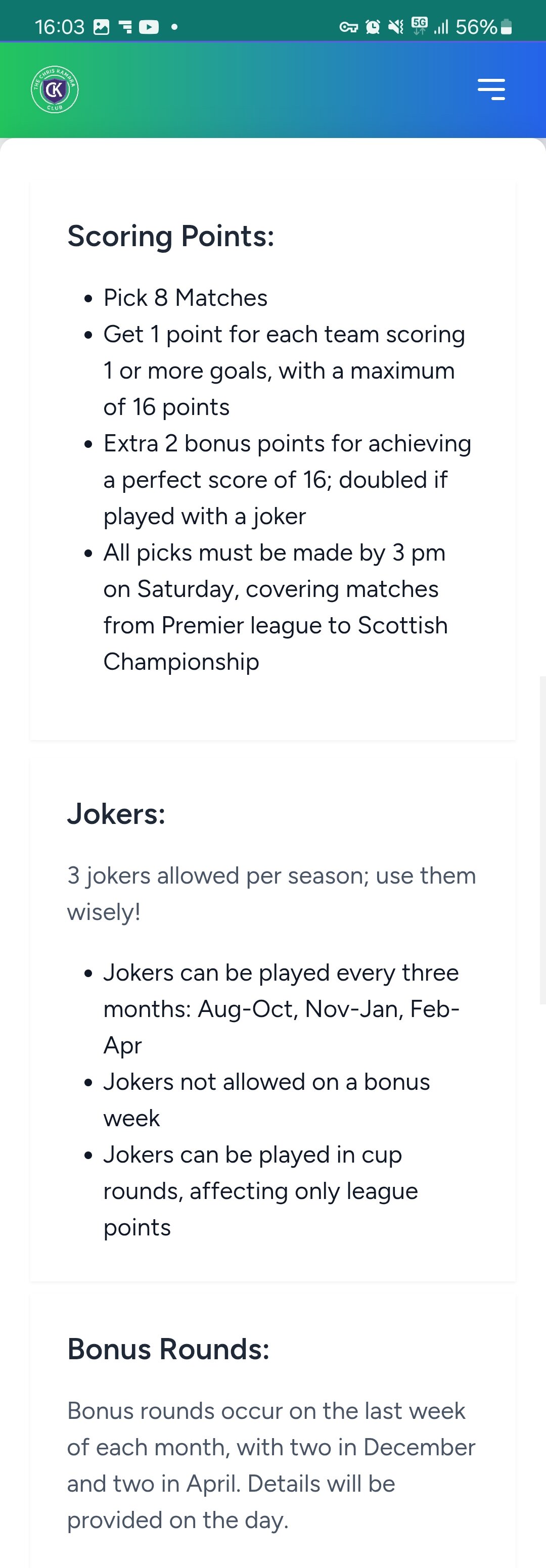
Task: Tap the 56% battery percentage text
Action: [476, 27]
